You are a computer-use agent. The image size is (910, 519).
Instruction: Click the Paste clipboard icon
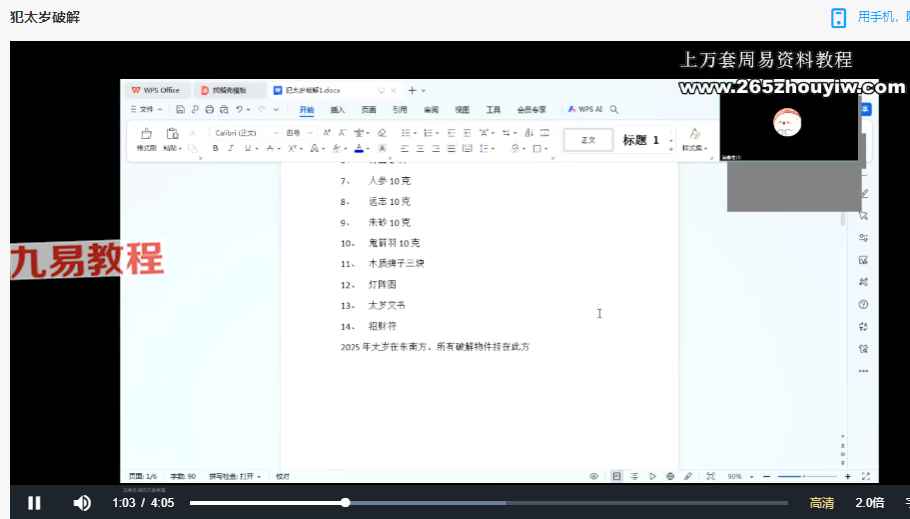(x=172, y=134)
